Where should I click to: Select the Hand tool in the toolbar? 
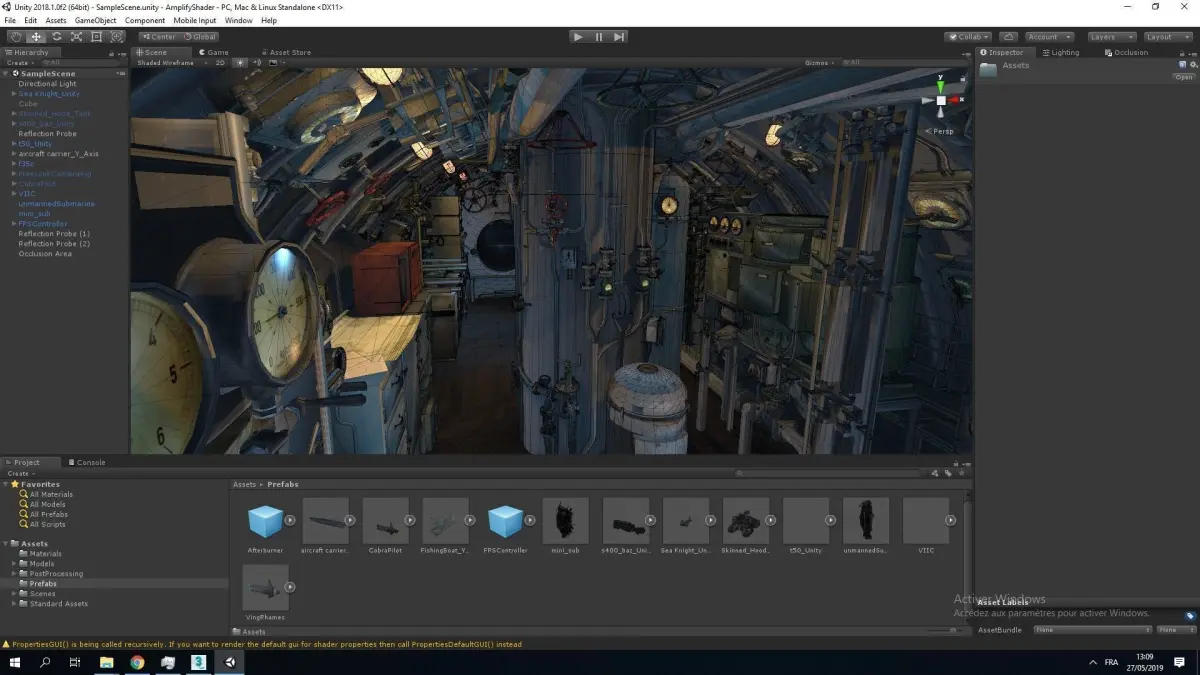[x=15, y=37]
